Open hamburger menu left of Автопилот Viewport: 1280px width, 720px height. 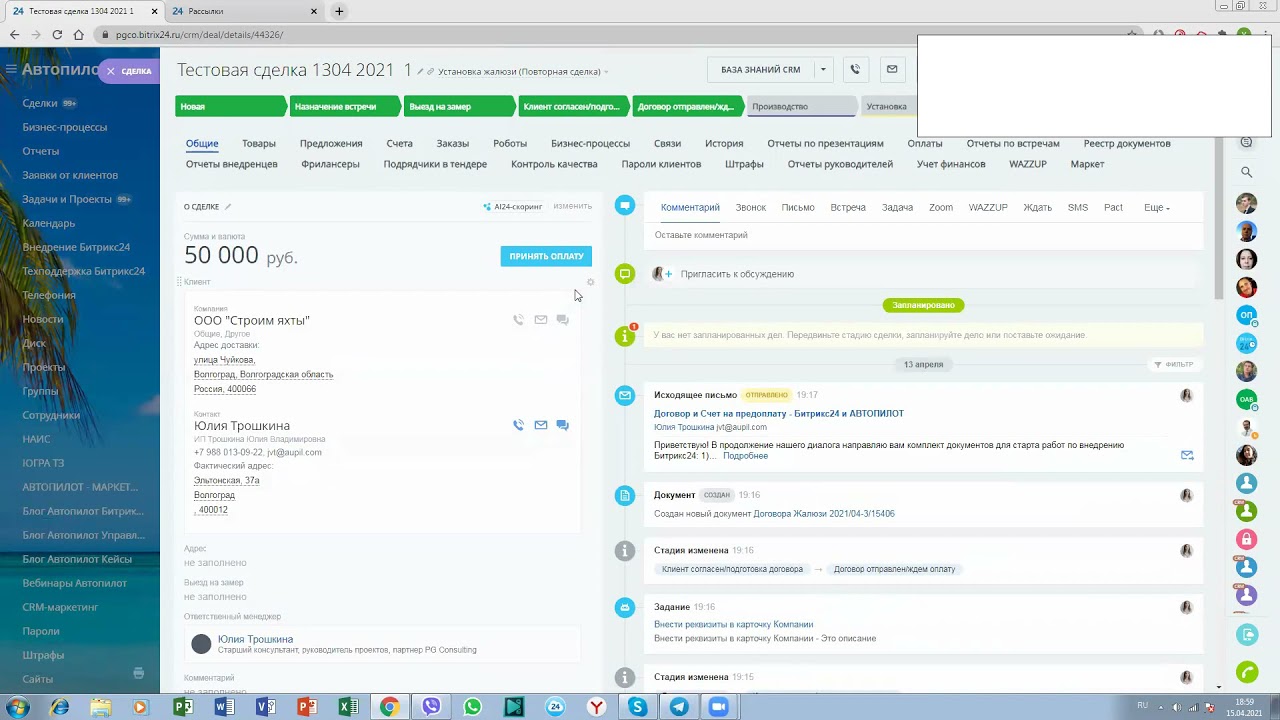click(11, 70)
